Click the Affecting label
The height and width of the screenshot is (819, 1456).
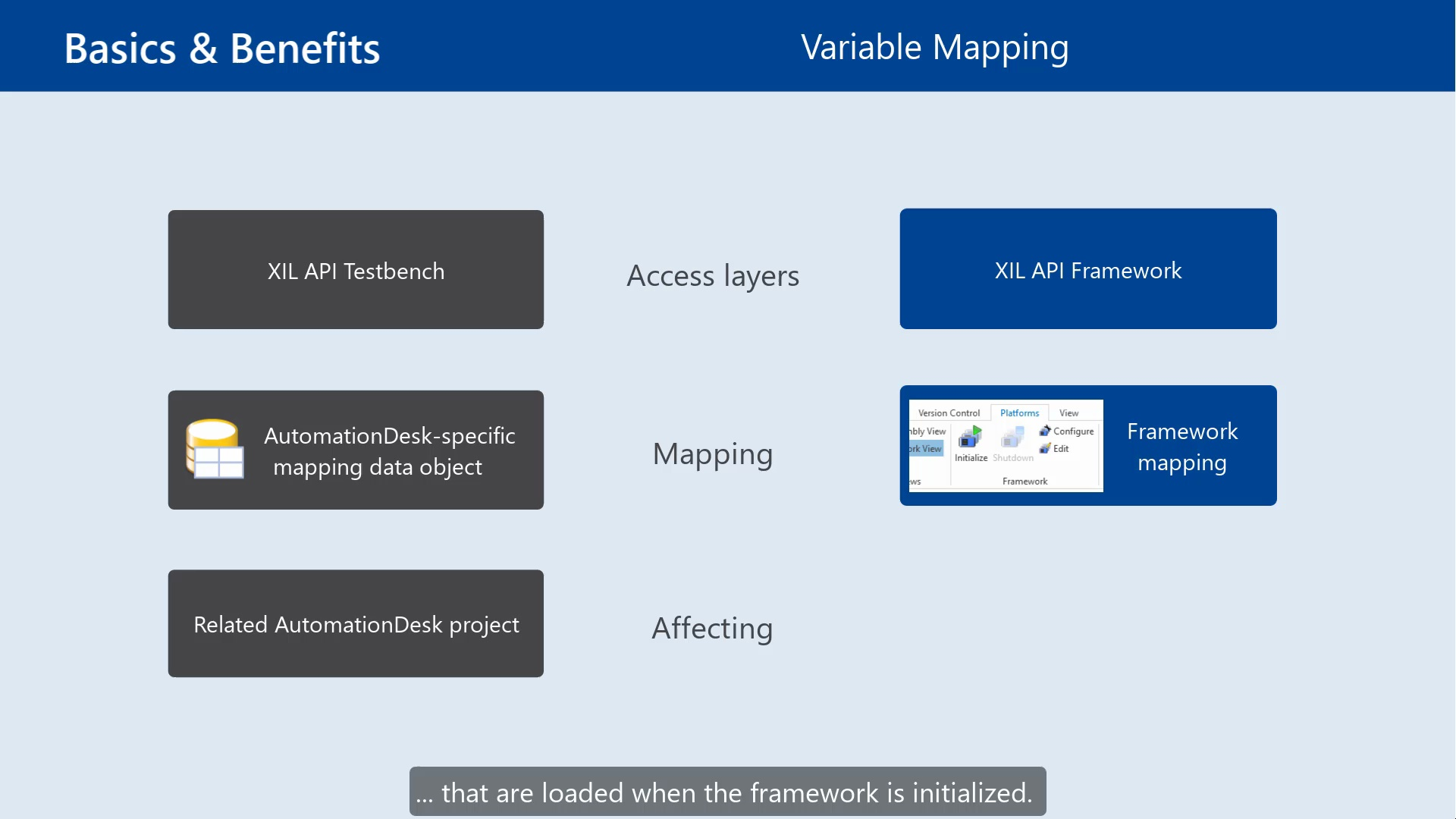pos(713,628)
